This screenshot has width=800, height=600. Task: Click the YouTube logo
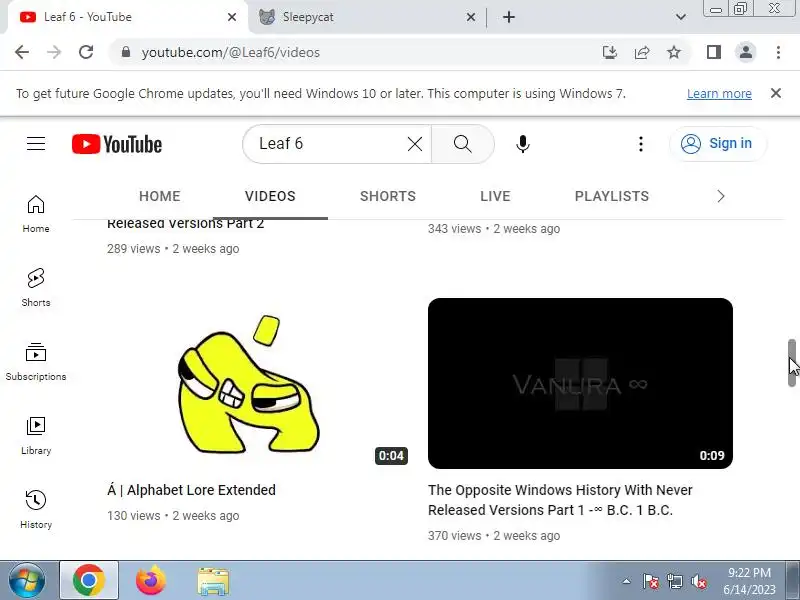[117, 144]
